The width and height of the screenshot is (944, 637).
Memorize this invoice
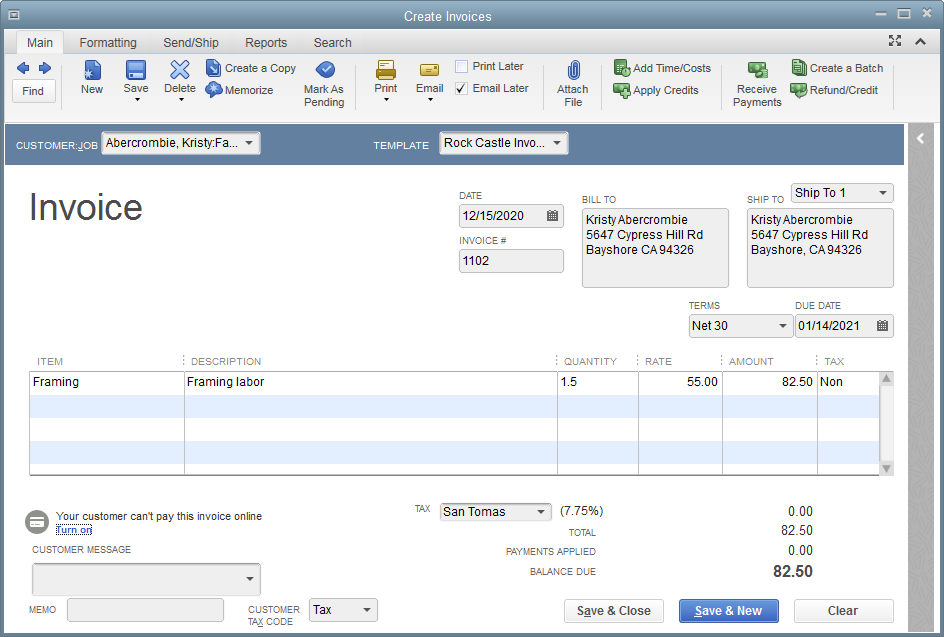pyautogui.click(x=240, y=90)
